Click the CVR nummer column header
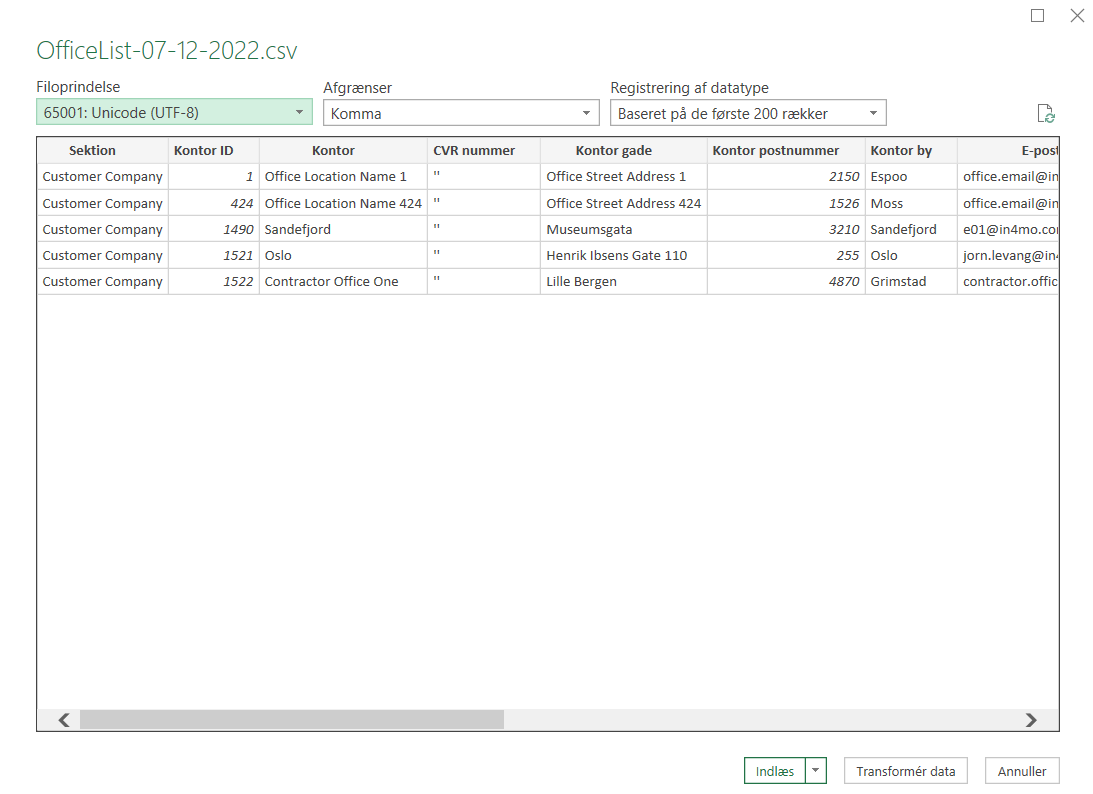This screenshot has height=794, width=1093. pos(474,151)
